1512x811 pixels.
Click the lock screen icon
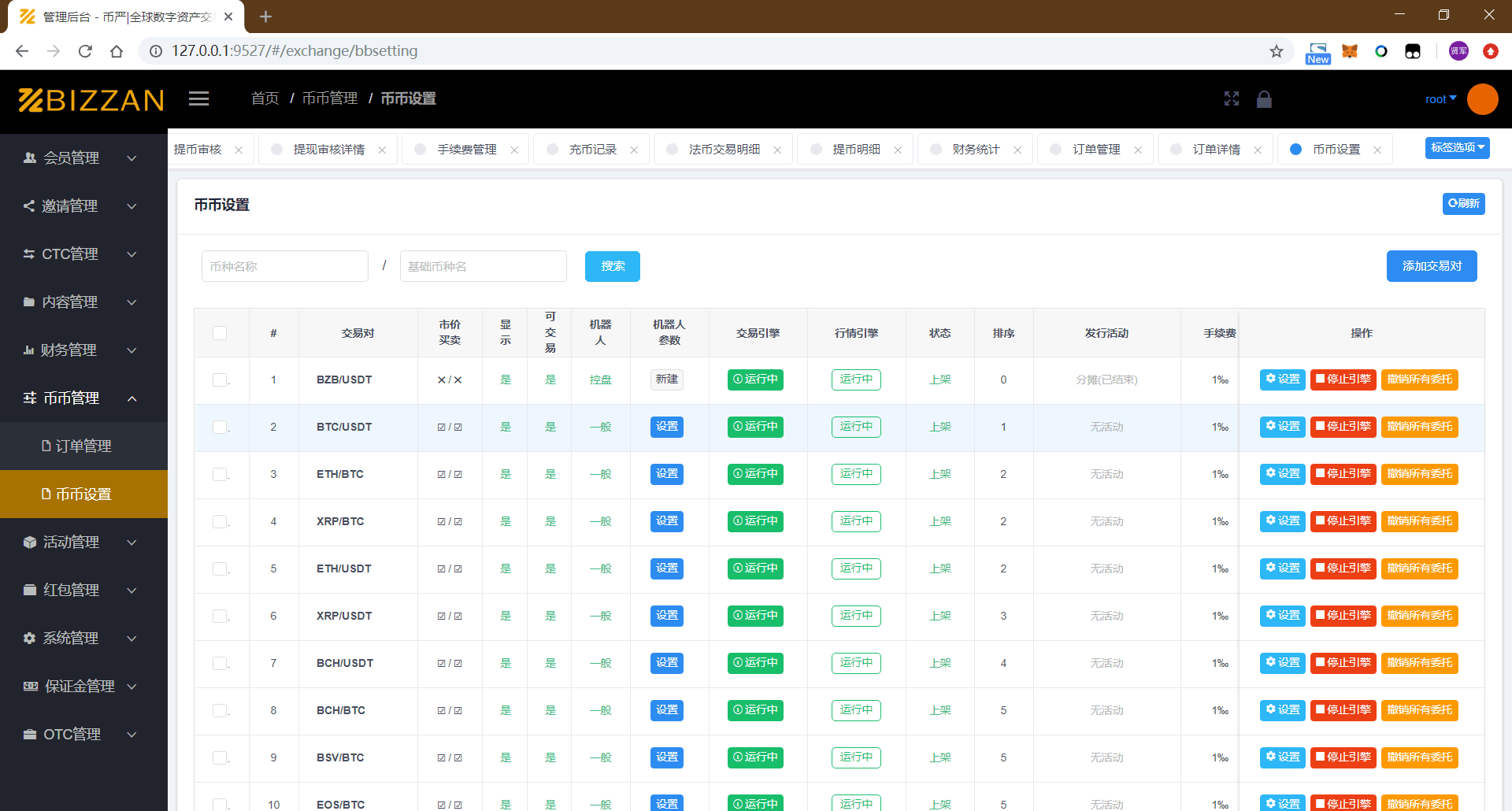click(1264, 98)
